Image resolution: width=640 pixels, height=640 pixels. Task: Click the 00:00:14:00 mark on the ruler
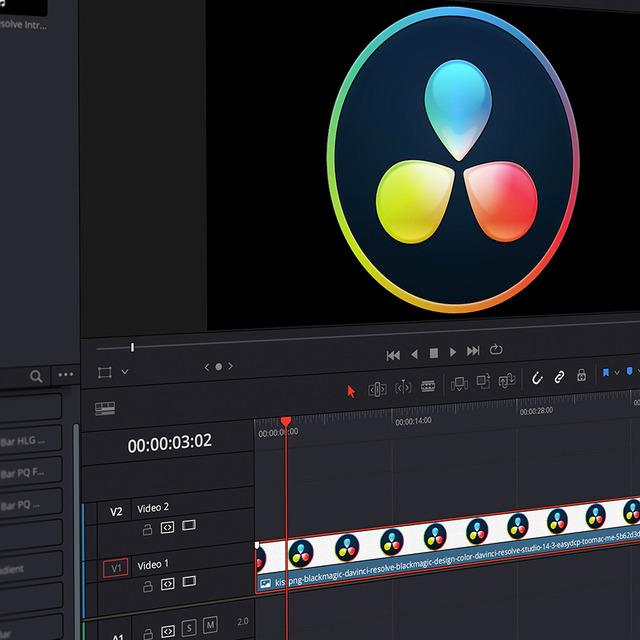pyautogui.click(x=413, y=421)
